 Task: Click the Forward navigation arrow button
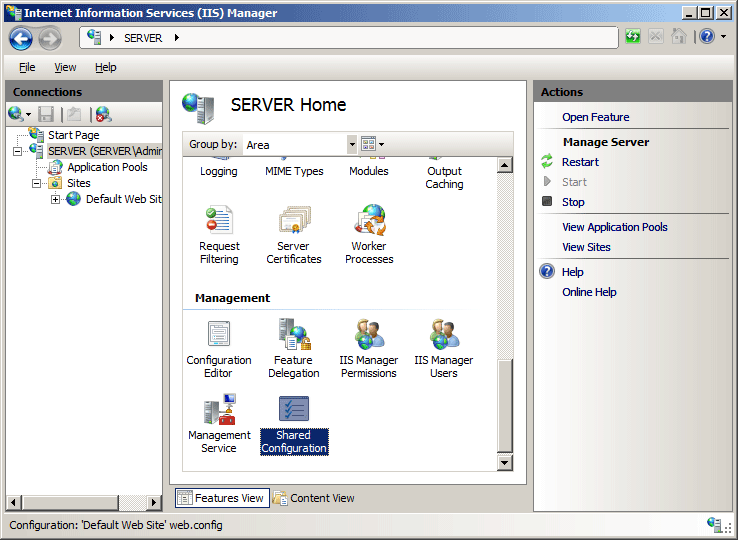coord(50,39)
